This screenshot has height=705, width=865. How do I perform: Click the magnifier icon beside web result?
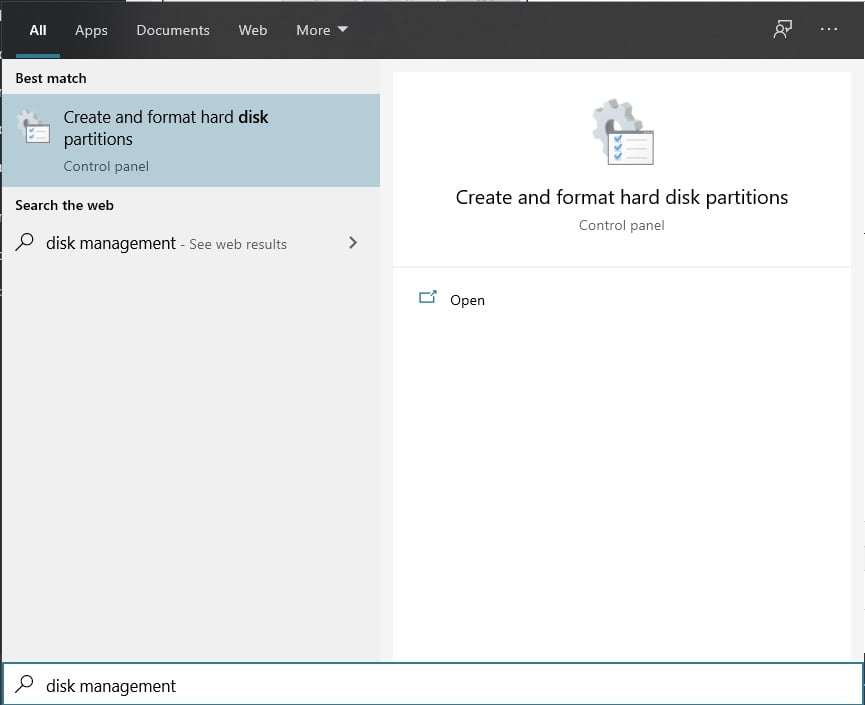(24, 242)
